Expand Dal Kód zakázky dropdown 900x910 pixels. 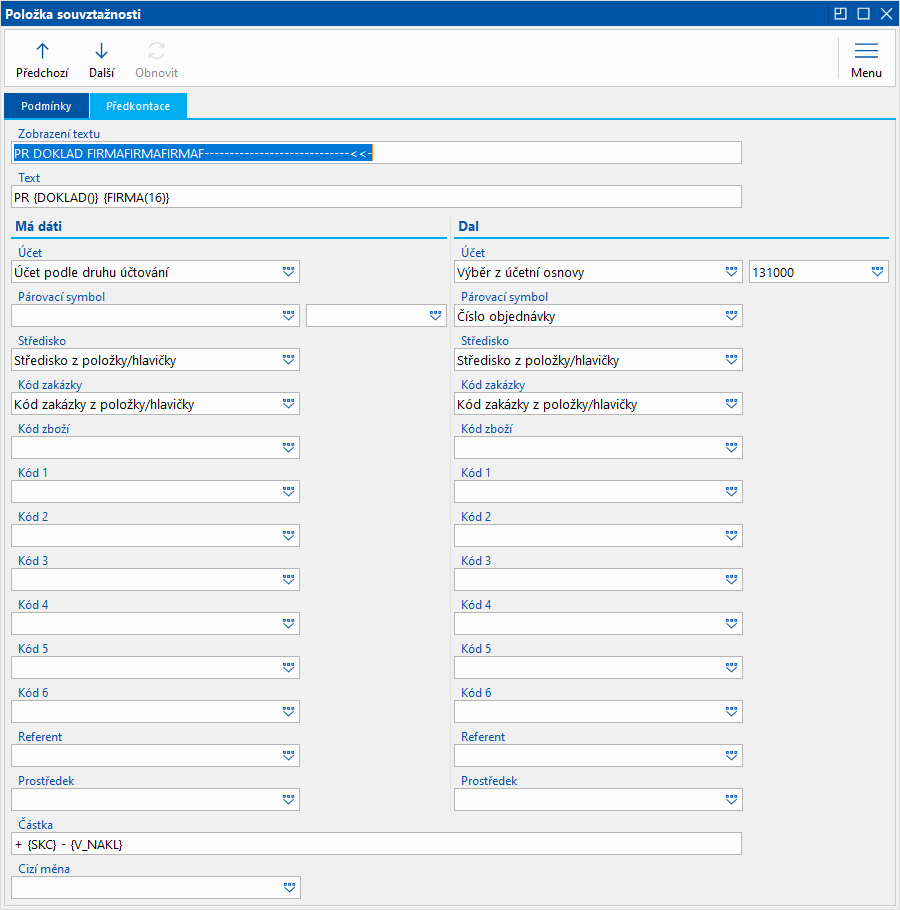click(732, 404)
